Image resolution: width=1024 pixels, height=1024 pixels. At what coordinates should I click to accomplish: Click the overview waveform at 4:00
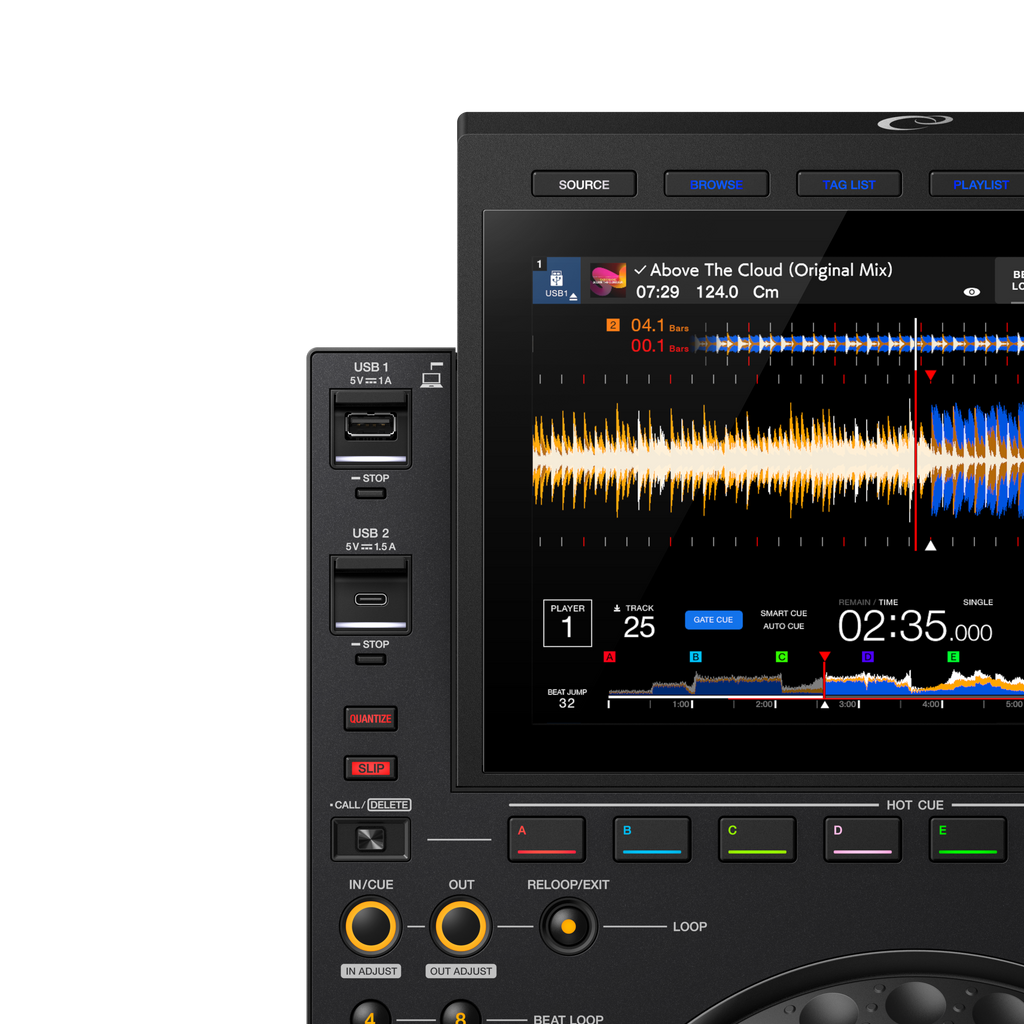click(942, 686)
